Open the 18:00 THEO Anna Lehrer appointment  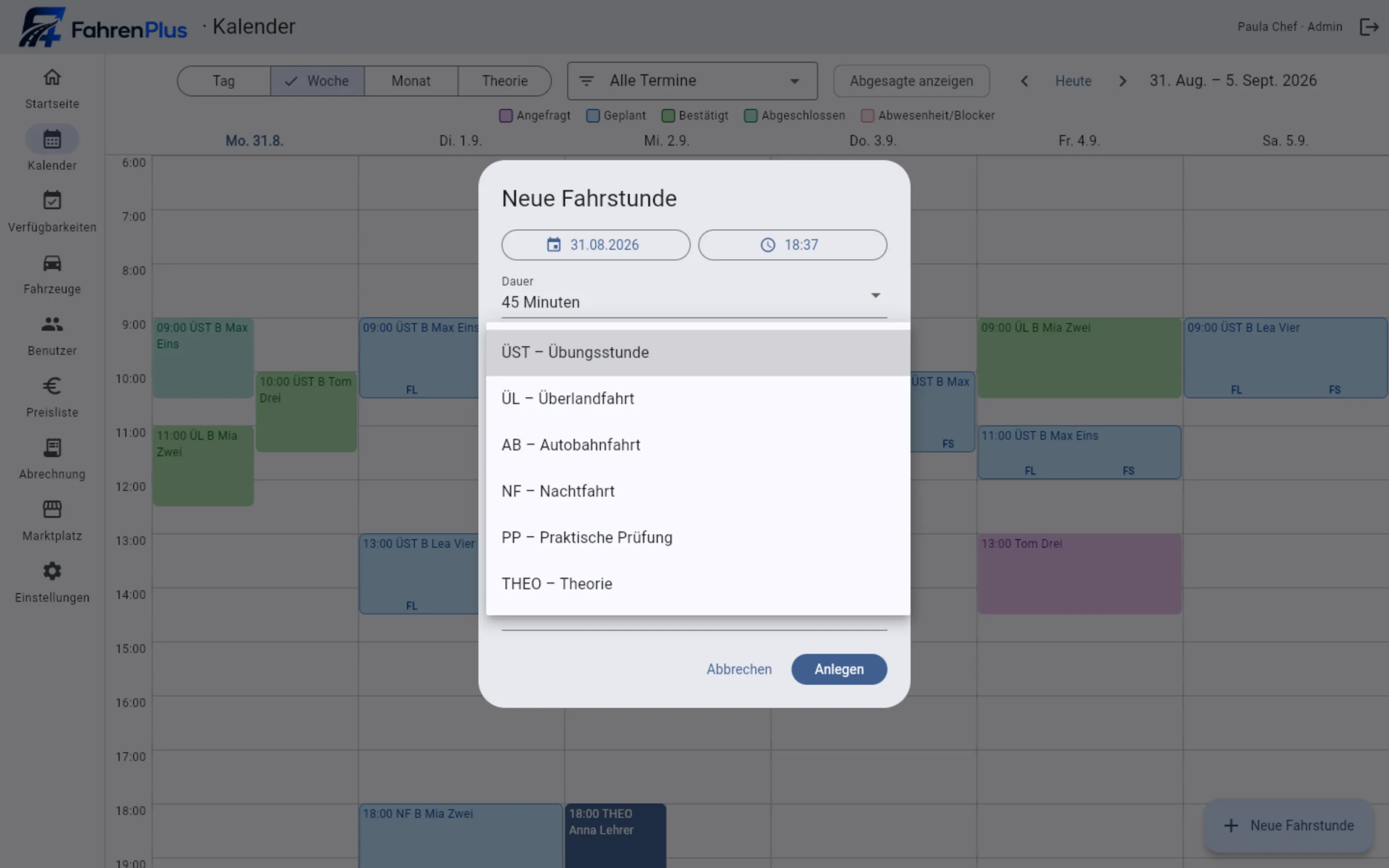[615, 835]
